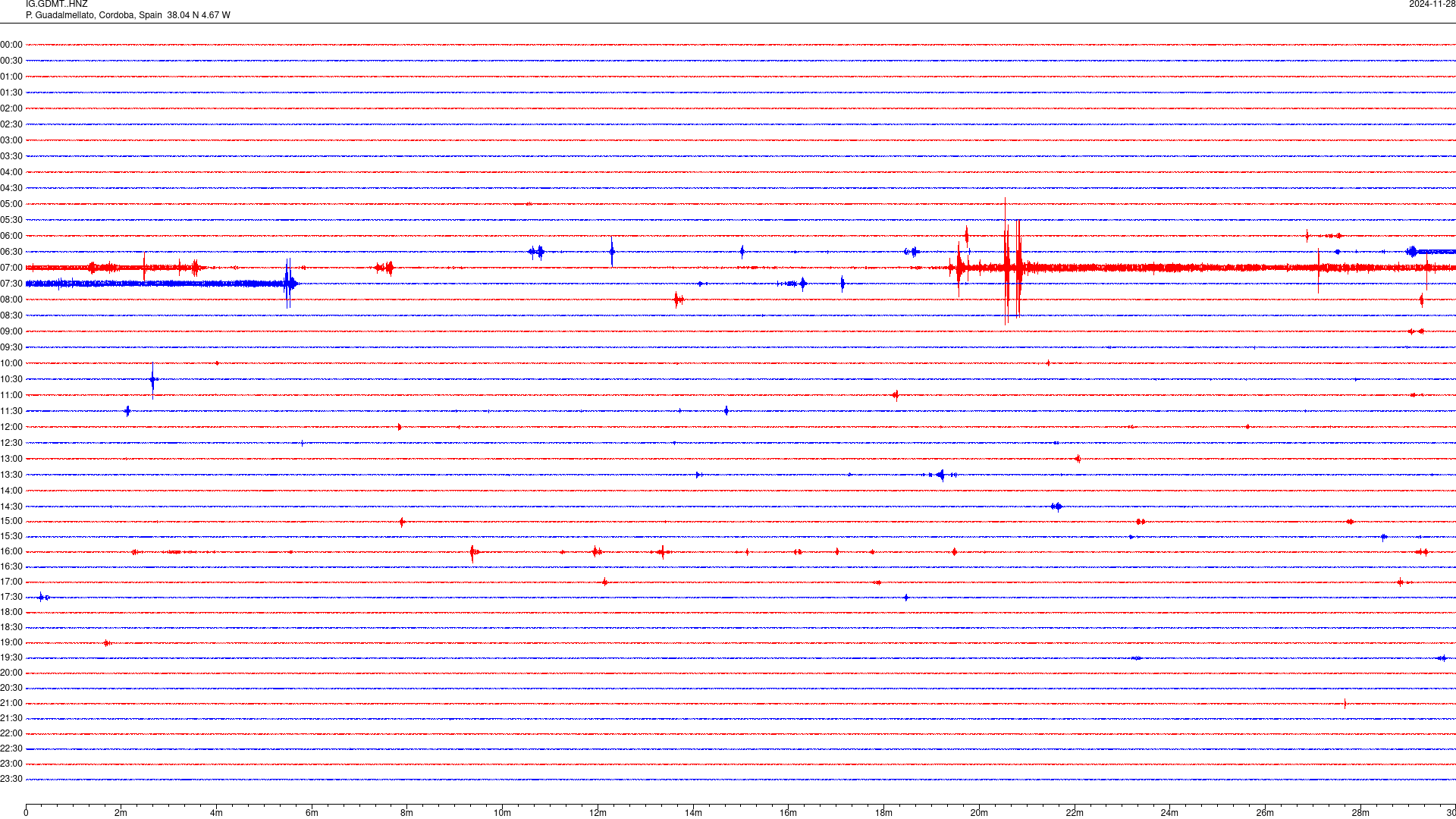This screenshot has height=819, width=1456.
Task: Select the 03:00 time row label
Action: pyautogui.click(x=11, y=140)
